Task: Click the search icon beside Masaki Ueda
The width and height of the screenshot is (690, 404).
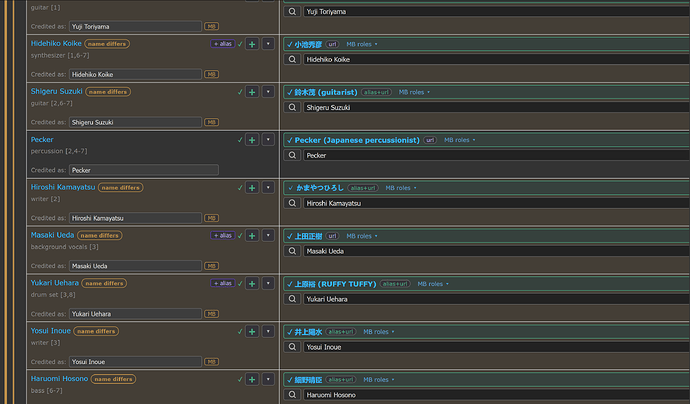Action: pos(292,251)
